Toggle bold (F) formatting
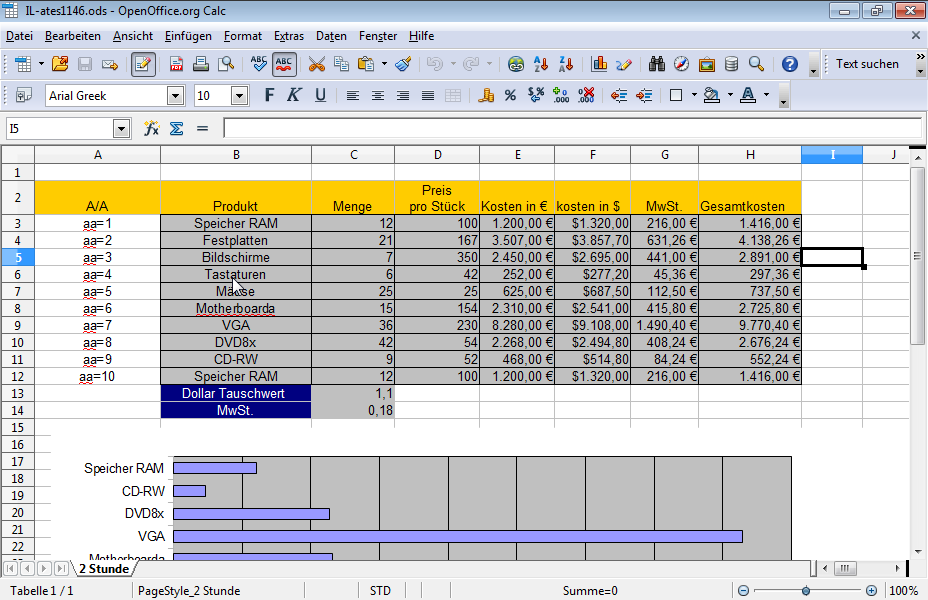 (x=269, y=95)
